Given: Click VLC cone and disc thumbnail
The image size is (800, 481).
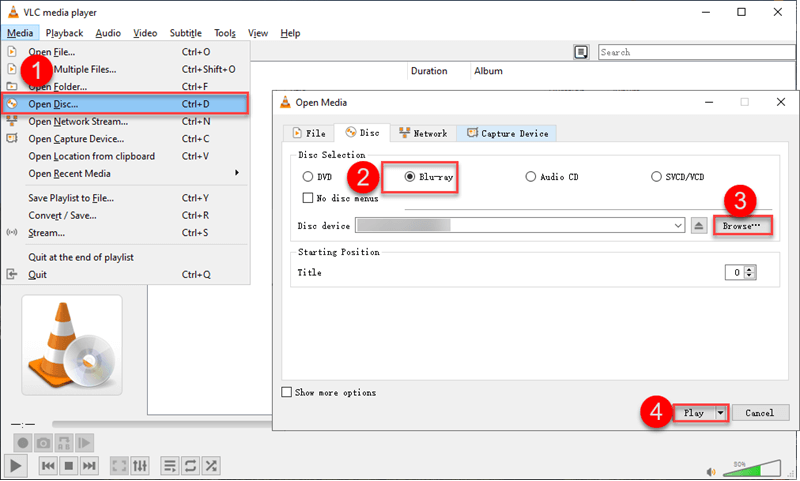Looking at the screenshot, I should point(72,345).
